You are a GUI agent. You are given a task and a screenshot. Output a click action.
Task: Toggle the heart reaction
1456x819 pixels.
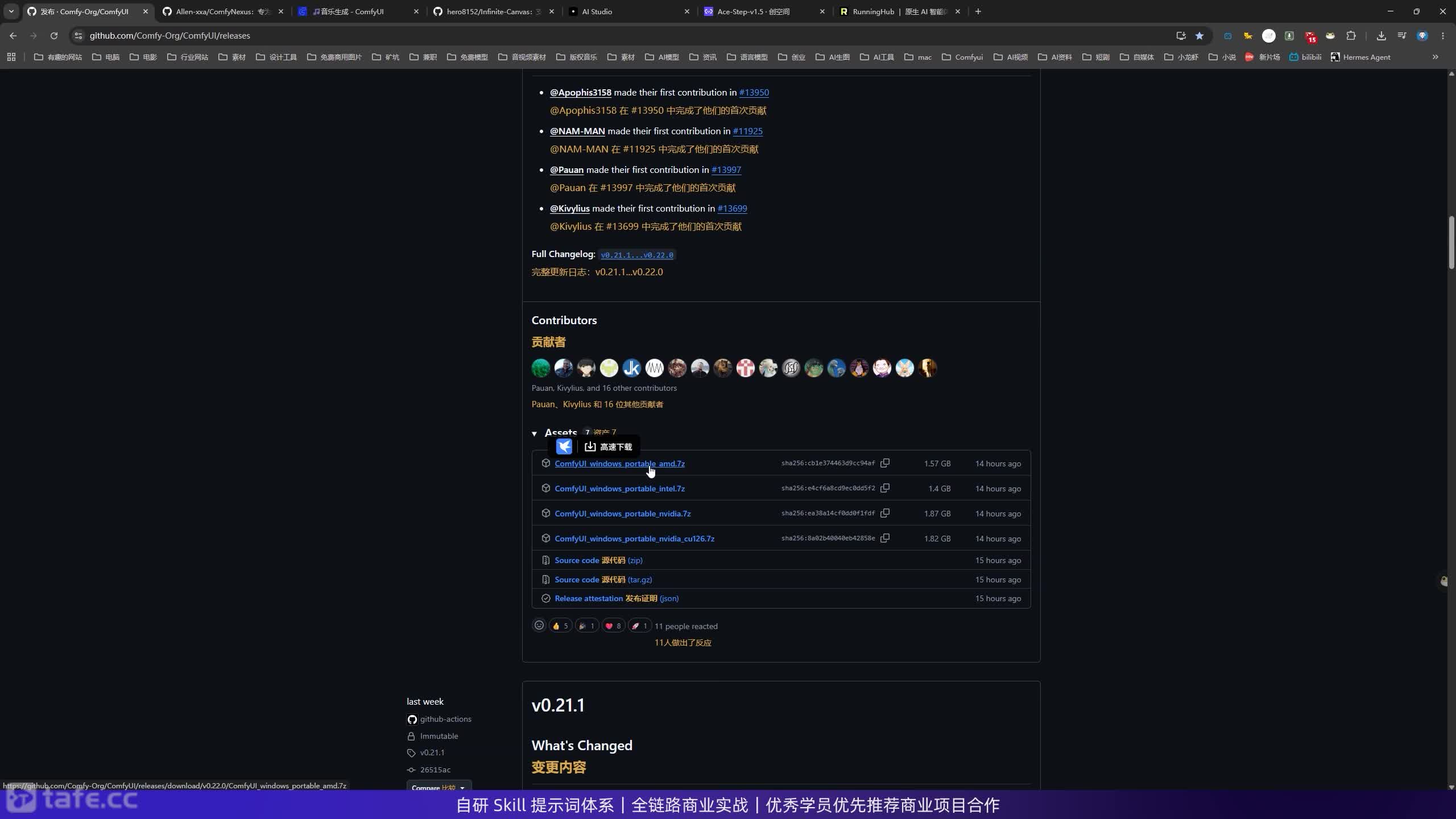pyautogui.click(x=613, y=626)
